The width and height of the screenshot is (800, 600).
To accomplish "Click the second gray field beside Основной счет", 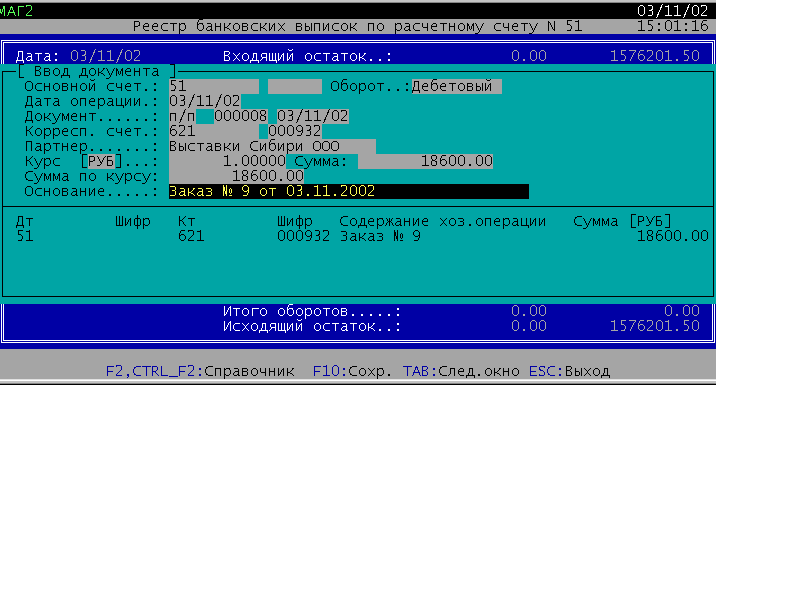I will [x=294, y=86].
